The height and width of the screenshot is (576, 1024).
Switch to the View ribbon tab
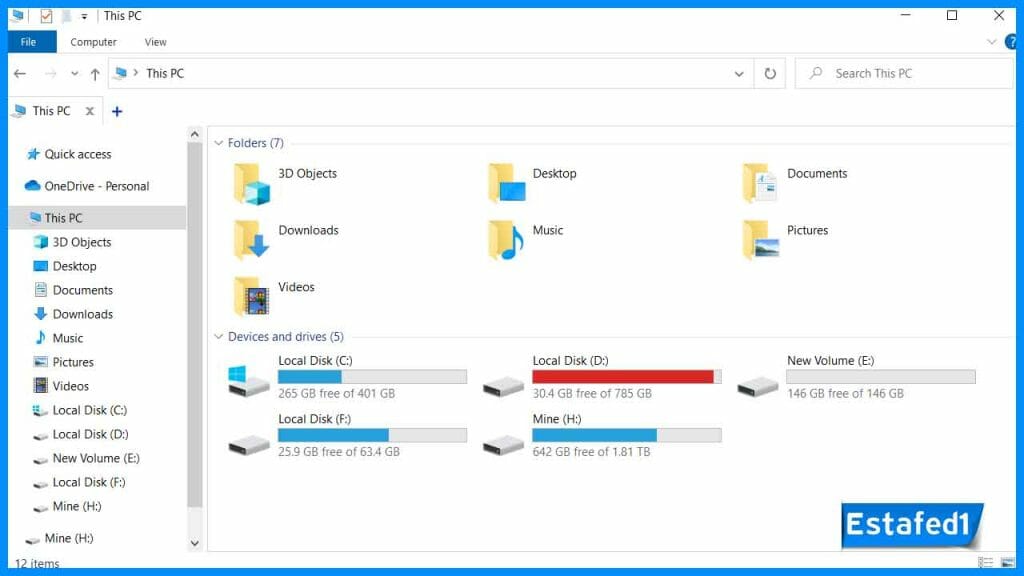click(155, 42)
